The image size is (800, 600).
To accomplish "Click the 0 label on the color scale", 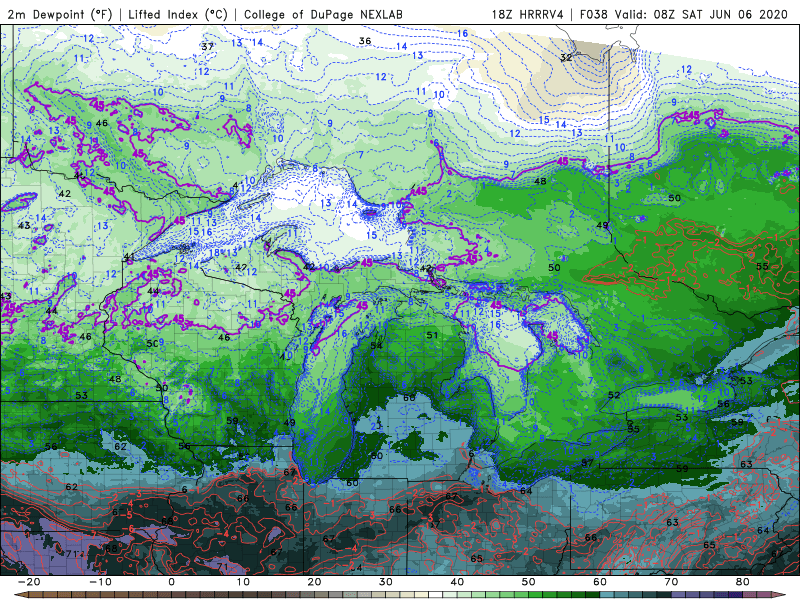I will point(171,582).
